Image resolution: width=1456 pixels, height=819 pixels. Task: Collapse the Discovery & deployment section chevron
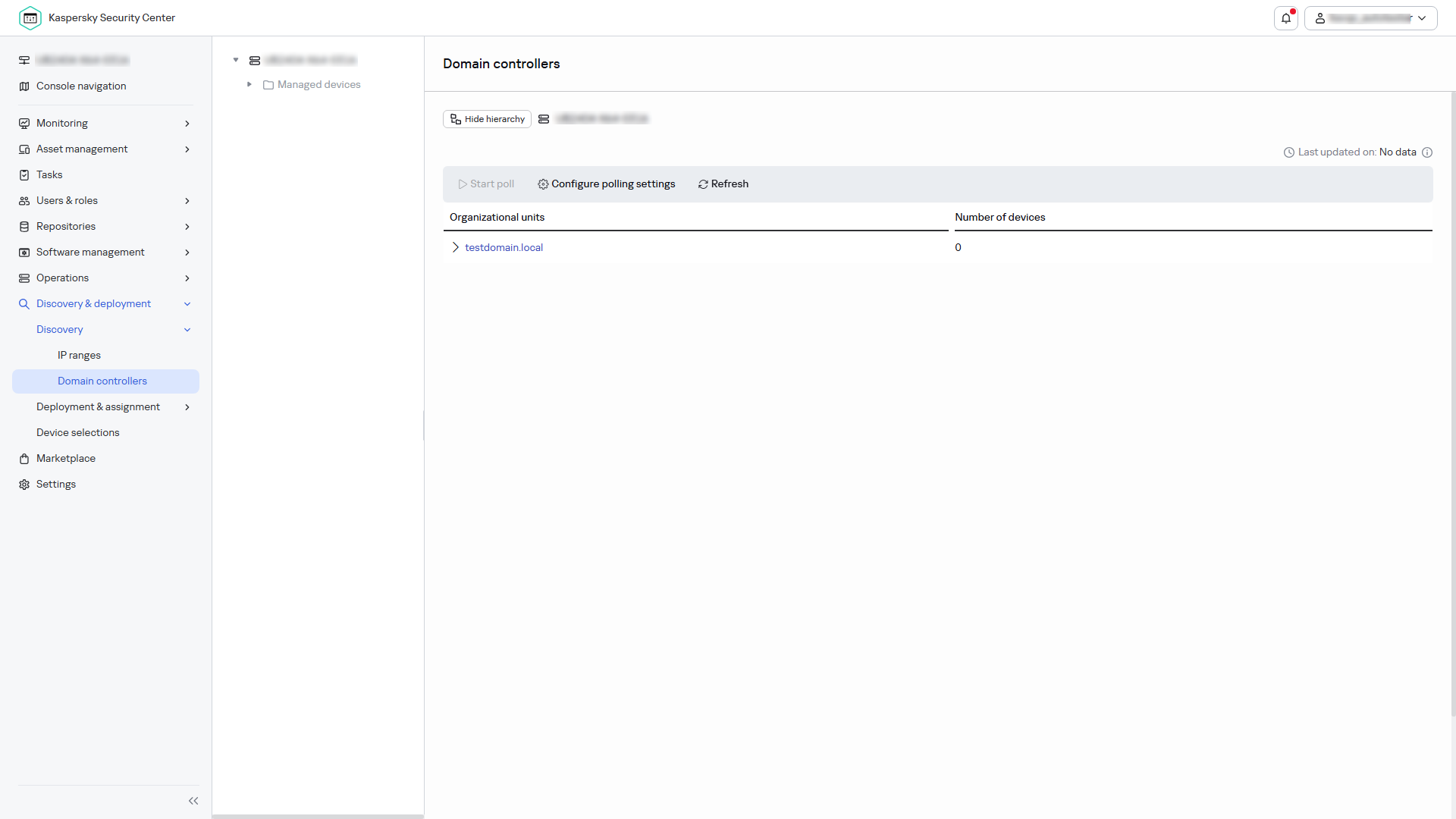[x=187, y=304]
